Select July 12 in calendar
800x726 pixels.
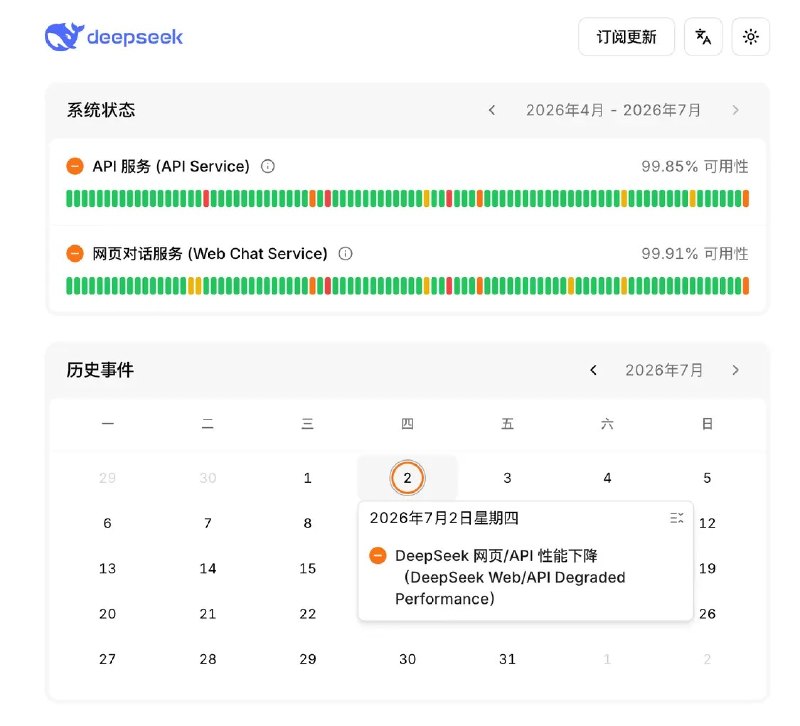tap(707, 523)
